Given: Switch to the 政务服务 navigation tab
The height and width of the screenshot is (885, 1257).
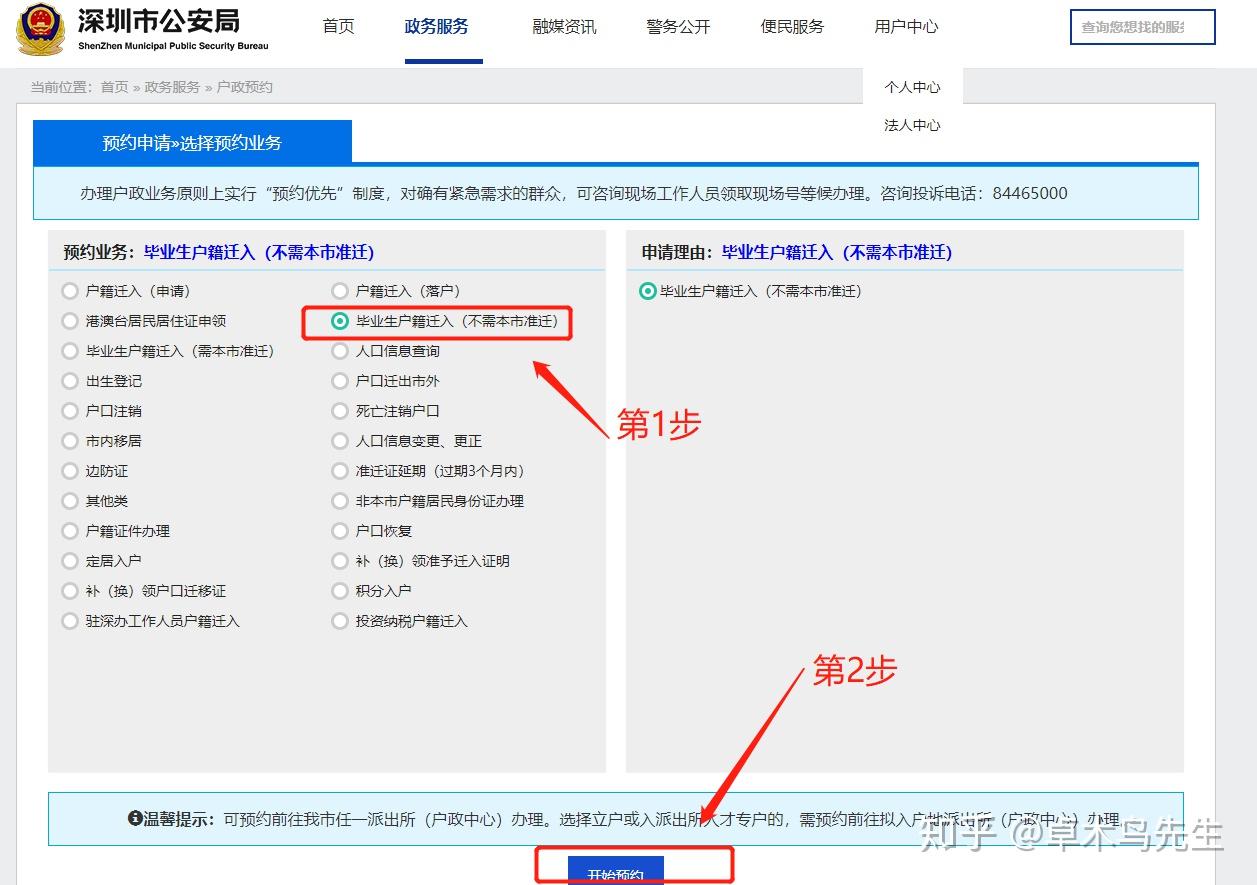Looking at the screenshot, I should click(437, 27).
